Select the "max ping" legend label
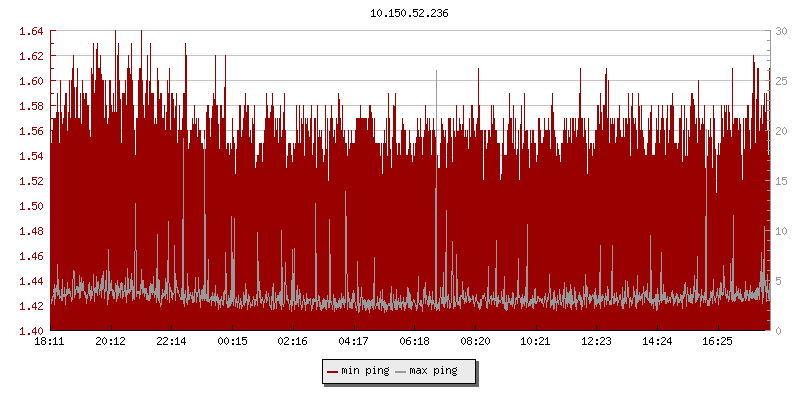Image resolution: width=800 pixels, height=400 pixels. [433, 371]
